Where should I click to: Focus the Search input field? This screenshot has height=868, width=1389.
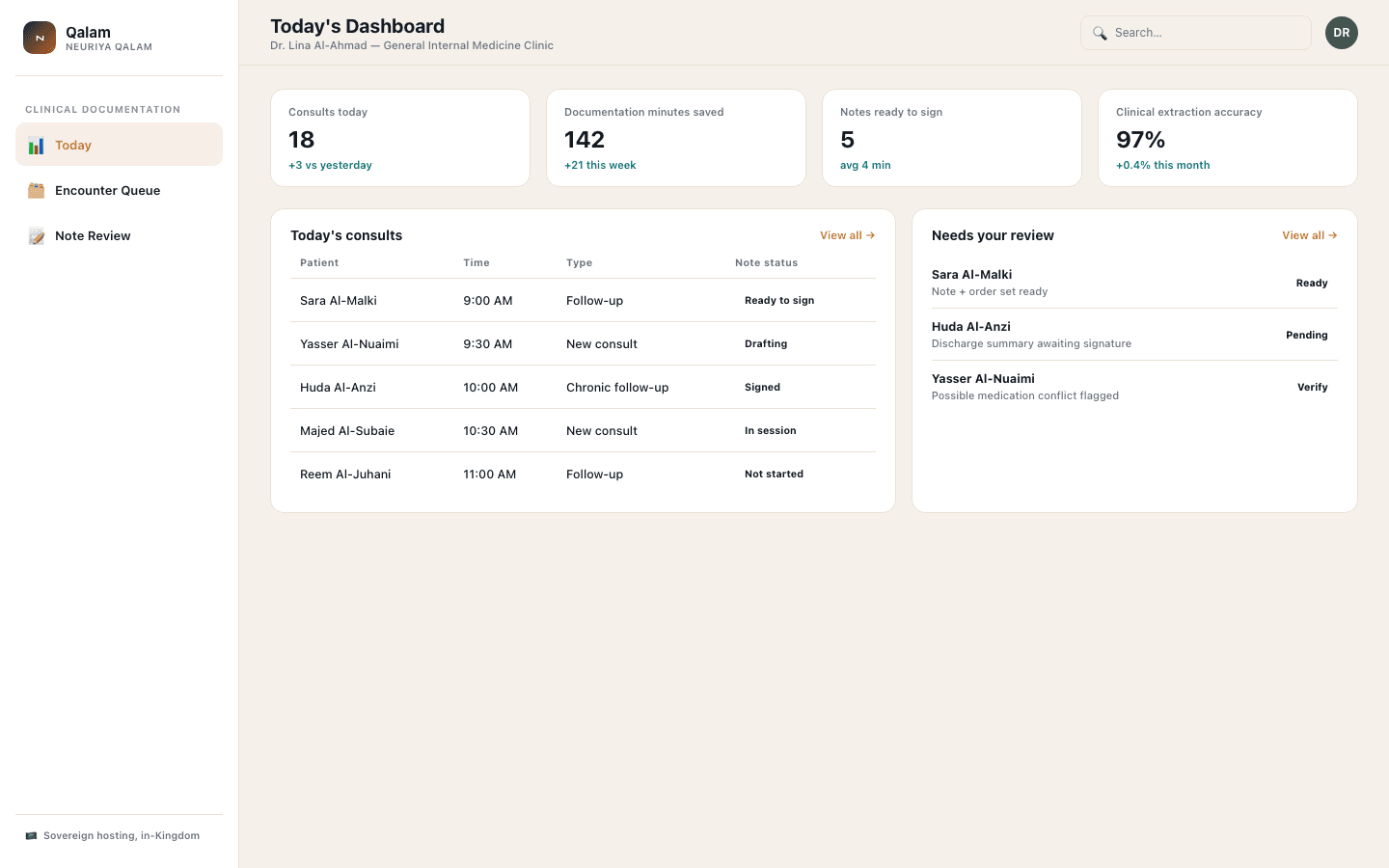pyautogui.click(x=1196, y=33)
